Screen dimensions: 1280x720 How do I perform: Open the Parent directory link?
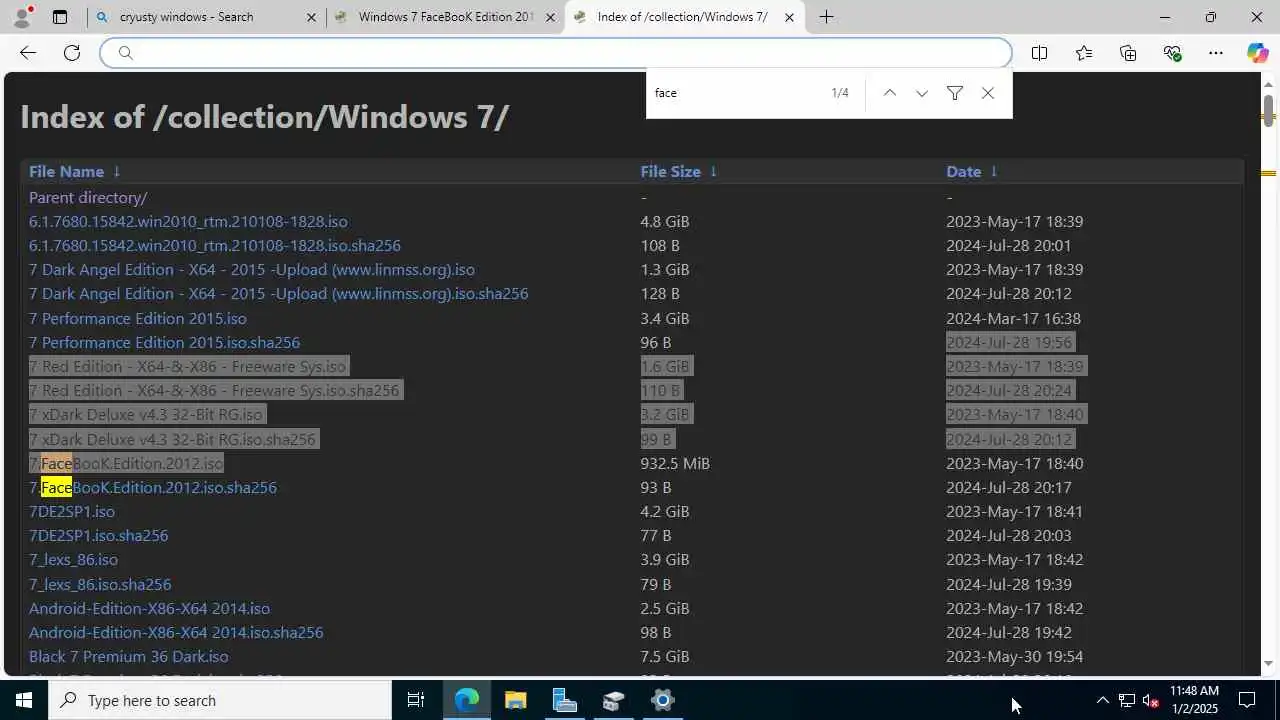pyautogui.click(x=88, y=198)
